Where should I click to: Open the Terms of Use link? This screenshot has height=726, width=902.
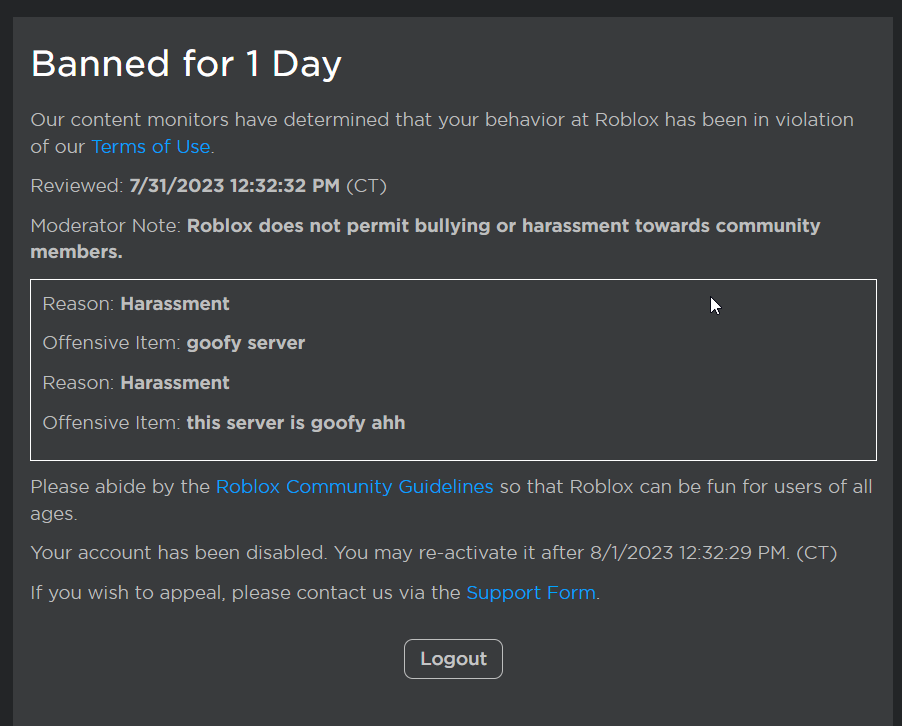coord(151,147)
